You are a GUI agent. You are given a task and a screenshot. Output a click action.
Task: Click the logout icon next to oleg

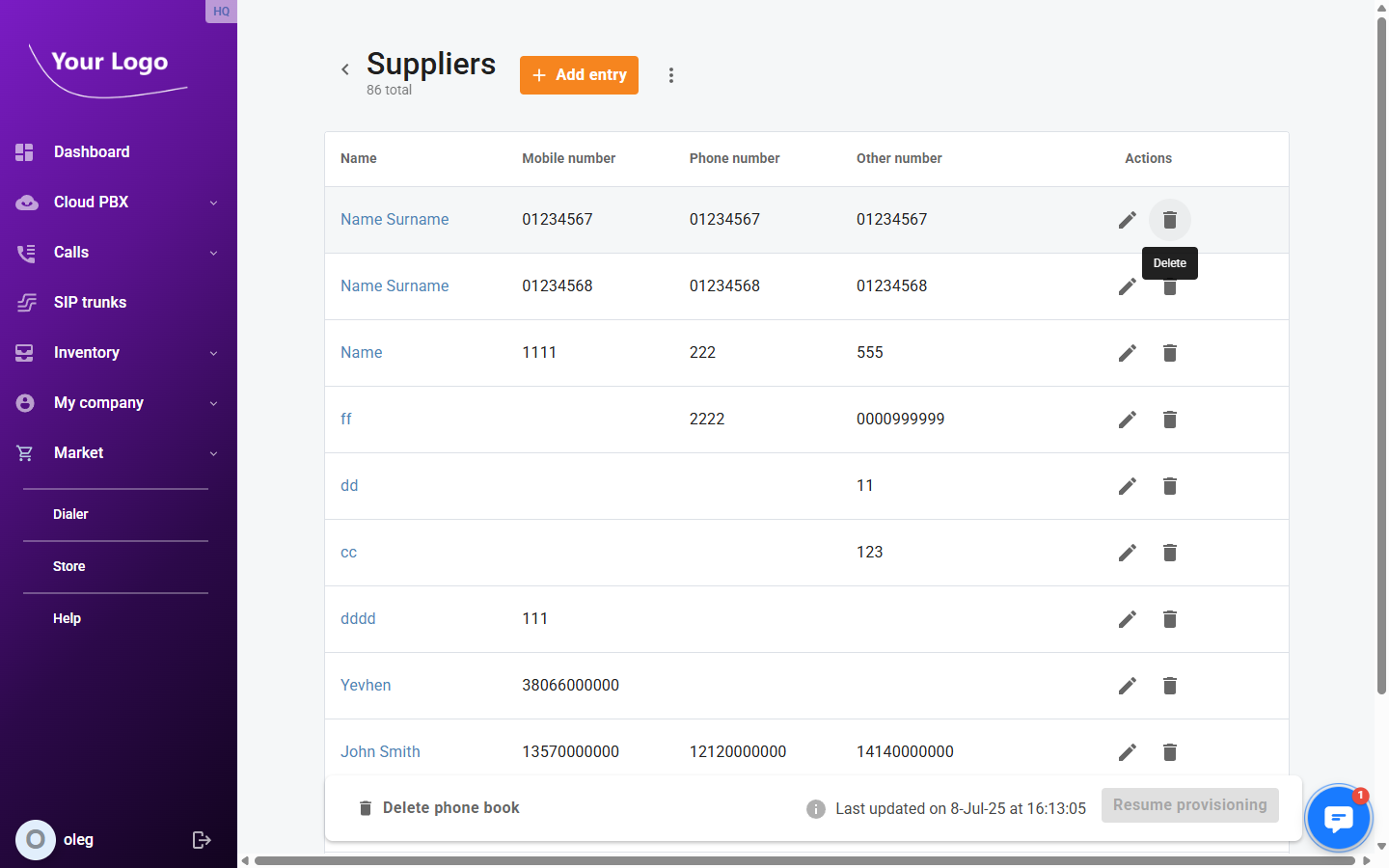[x=202, y=840]
